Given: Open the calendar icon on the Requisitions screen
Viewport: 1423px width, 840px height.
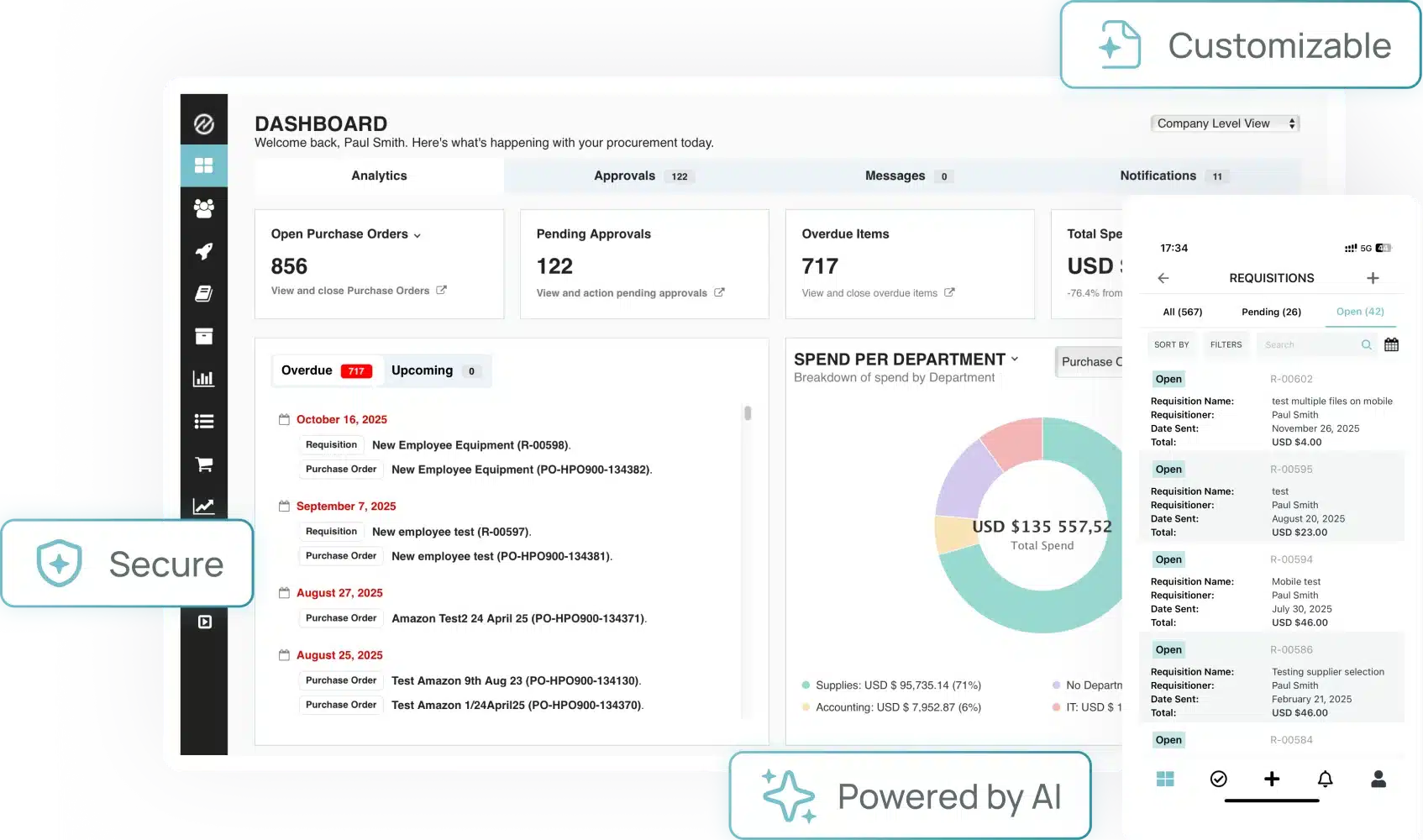Looking at the screenshot, I should [x=1391, y=344].
